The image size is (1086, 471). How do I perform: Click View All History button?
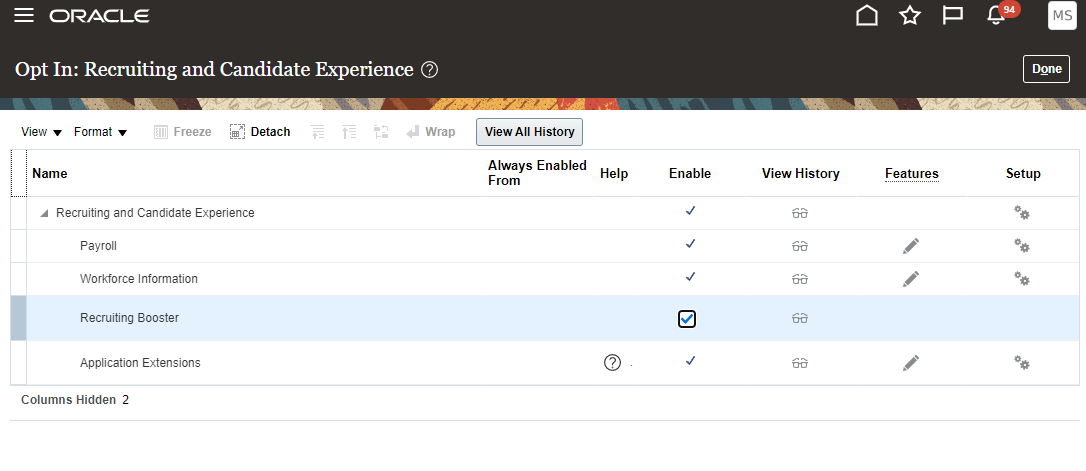tap(529, 132)
